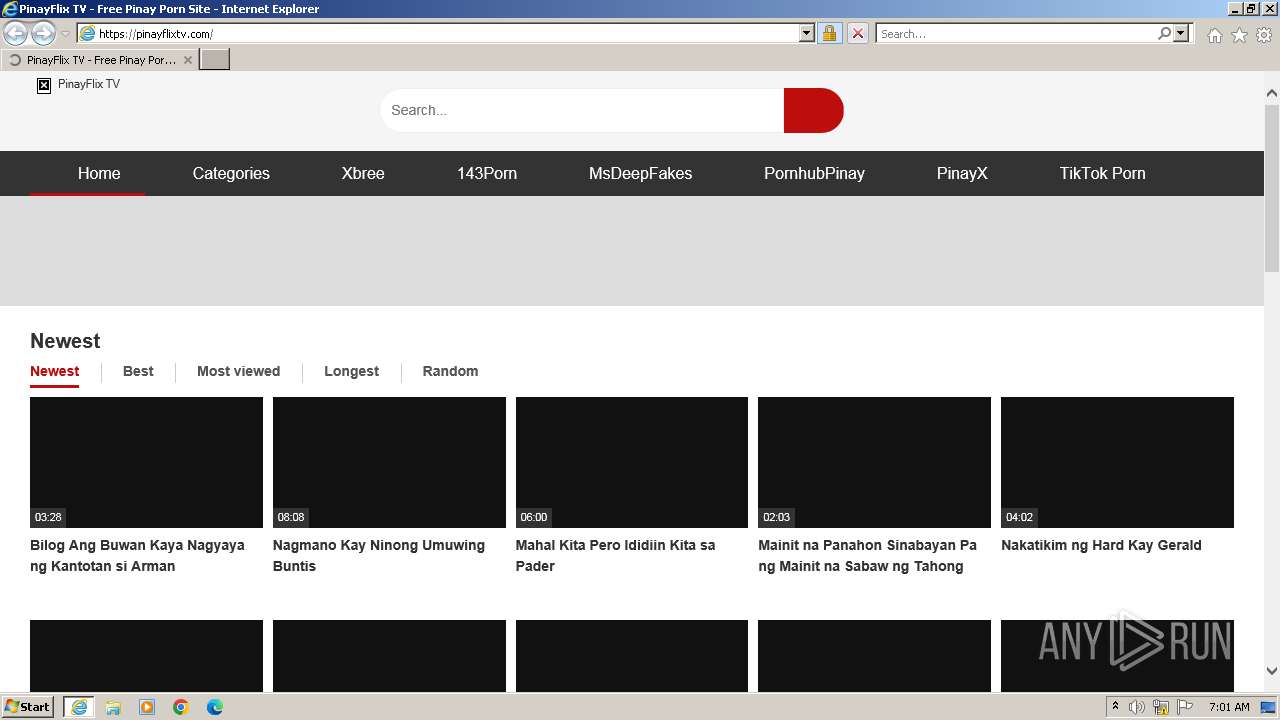Screen dimensions: 1280x720
Task: Open the Windows Media Player taskbar icon
Action: (147, 707)
